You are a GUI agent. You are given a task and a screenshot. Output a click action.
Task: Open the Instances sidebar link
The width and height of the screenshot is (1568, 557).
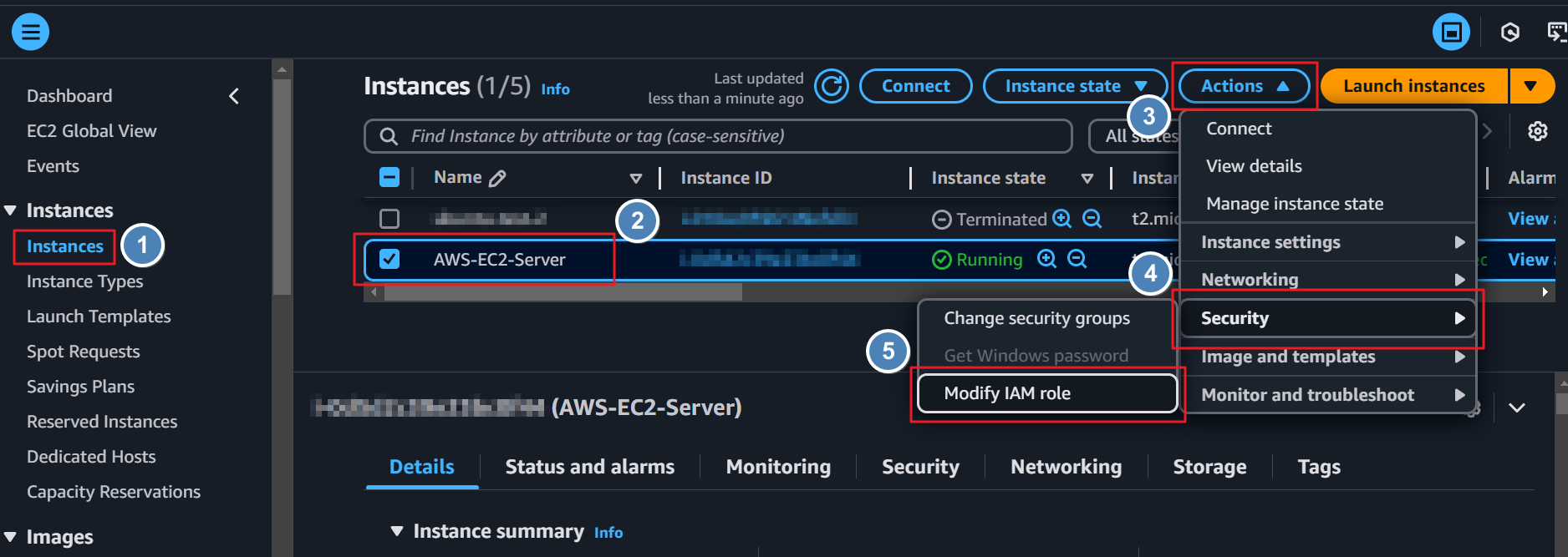(x=65, y=246)
